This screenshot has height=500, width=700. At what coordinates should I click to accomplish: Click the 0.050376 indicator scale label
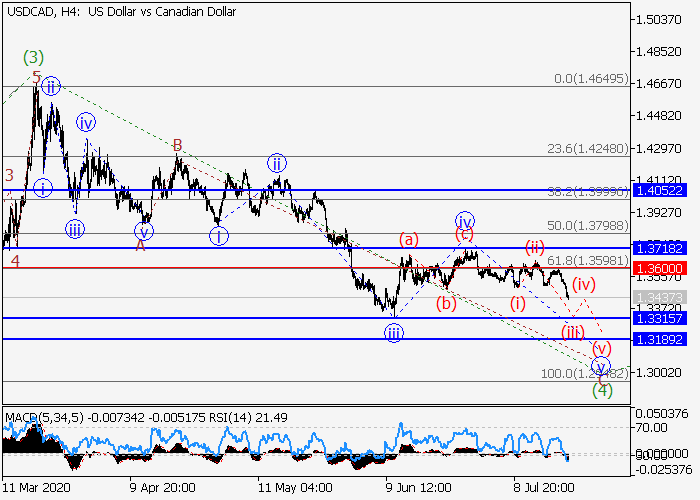click(x=662, y=414)
